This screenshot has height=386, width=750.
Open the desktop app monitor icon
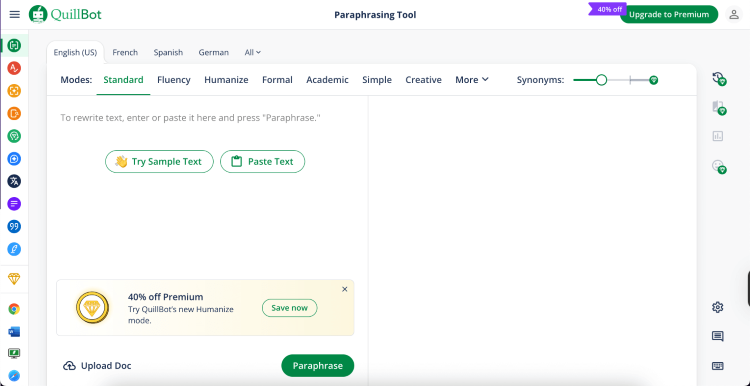(14, 353)
